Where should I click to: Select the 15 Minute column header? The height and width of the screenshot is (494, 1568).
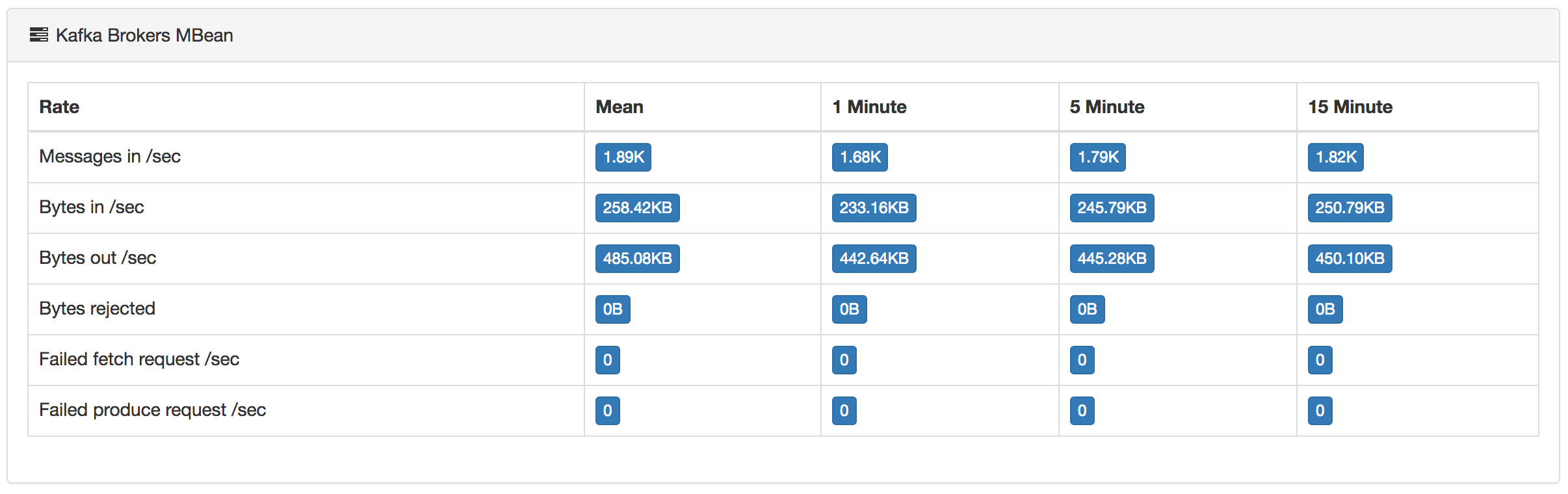coord(1350,107)
